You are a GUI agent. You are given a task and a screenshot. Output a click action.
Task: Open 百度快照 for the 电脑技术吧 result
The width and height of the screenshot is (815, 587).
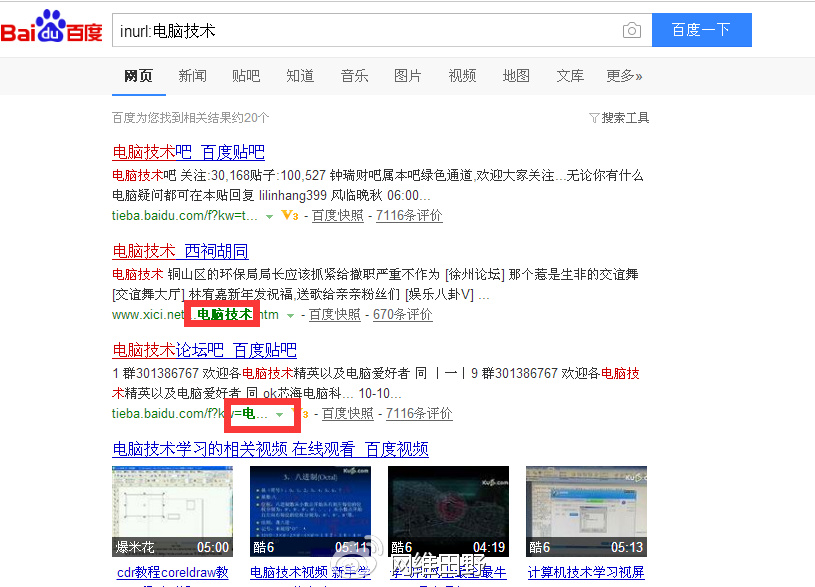pyautogui.click(x=338, y=215)
